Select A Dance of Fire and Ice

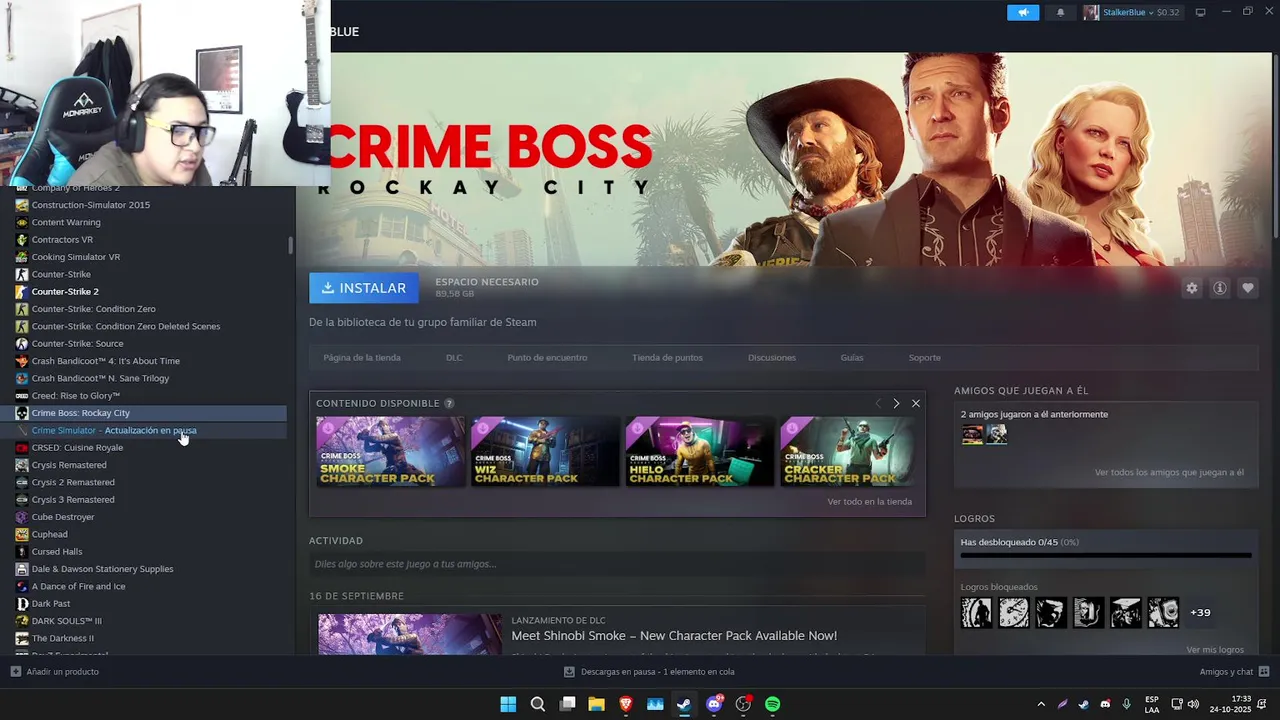pyautogui.click(x=78, y=586)
